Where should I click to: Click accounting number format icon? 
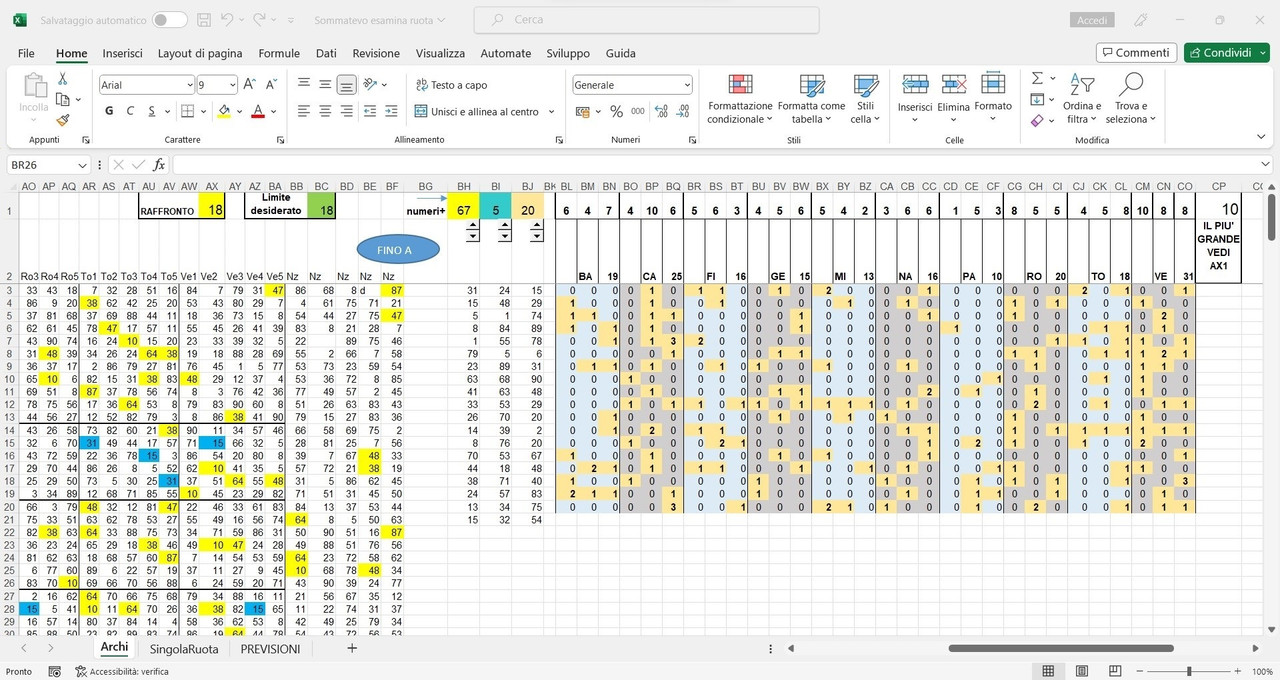(x=585, y=111)
